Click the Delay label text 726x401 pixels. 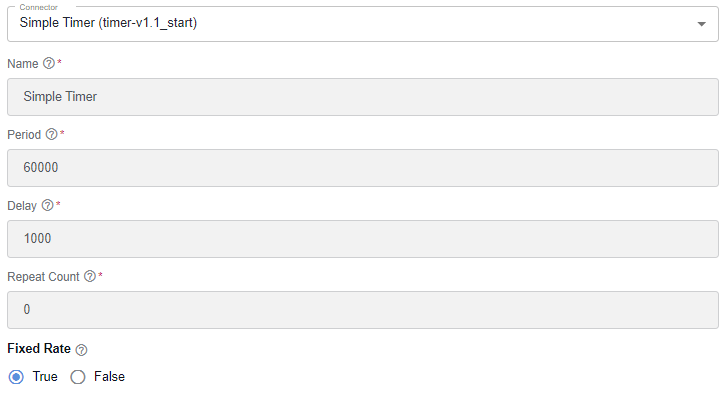[22, 206]
